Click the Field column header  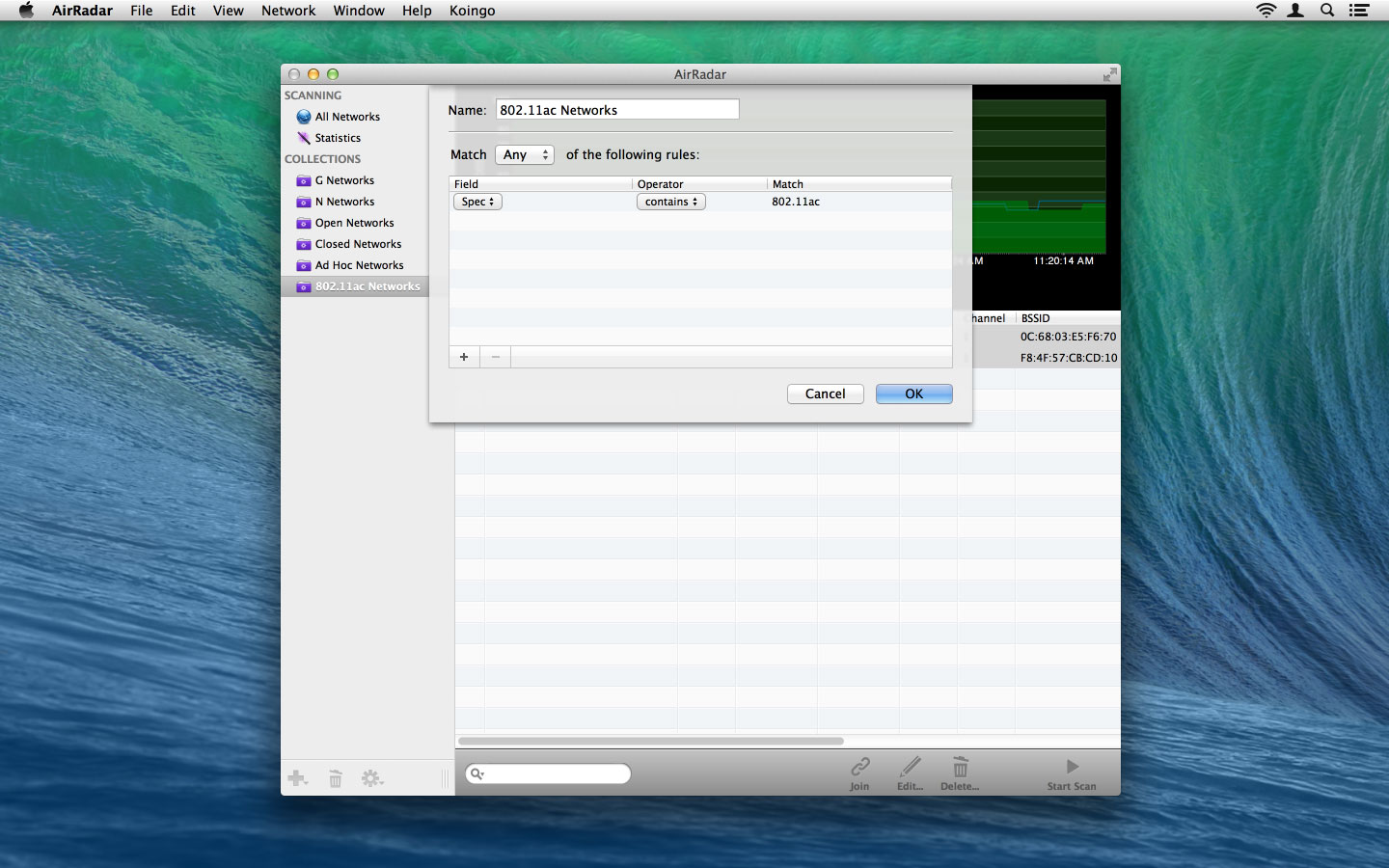pos(540,183)
